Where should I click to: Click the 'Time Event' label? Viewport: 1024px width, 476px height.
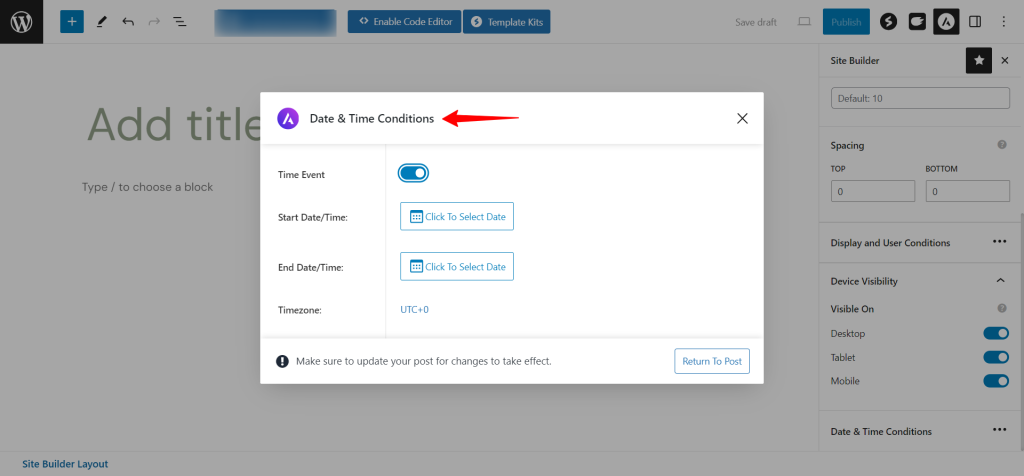click(301, 174)
